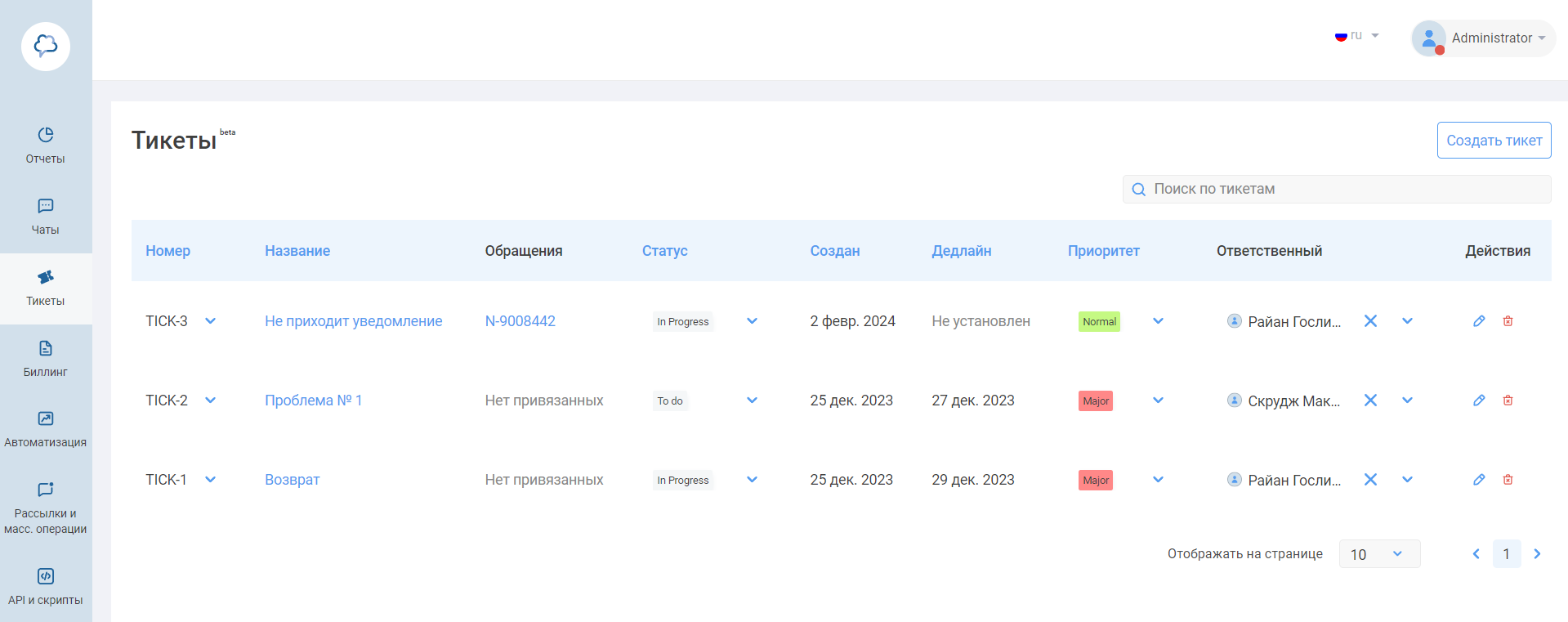Focus the Поиск по тикетам search field

click(x=1340, y=189)
